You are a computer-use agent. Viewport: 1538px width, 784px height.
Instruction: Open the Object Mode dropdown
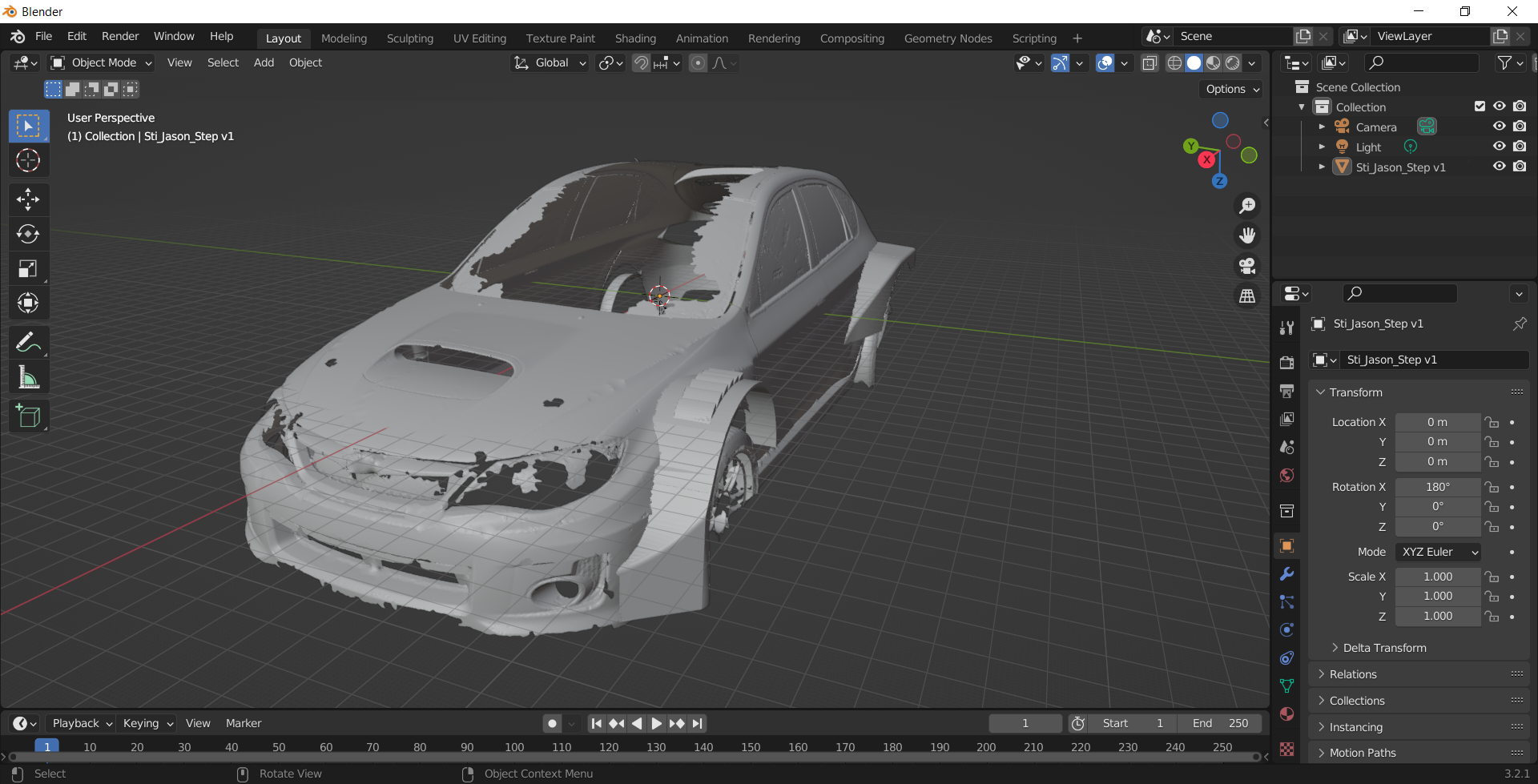click(100, 62)
